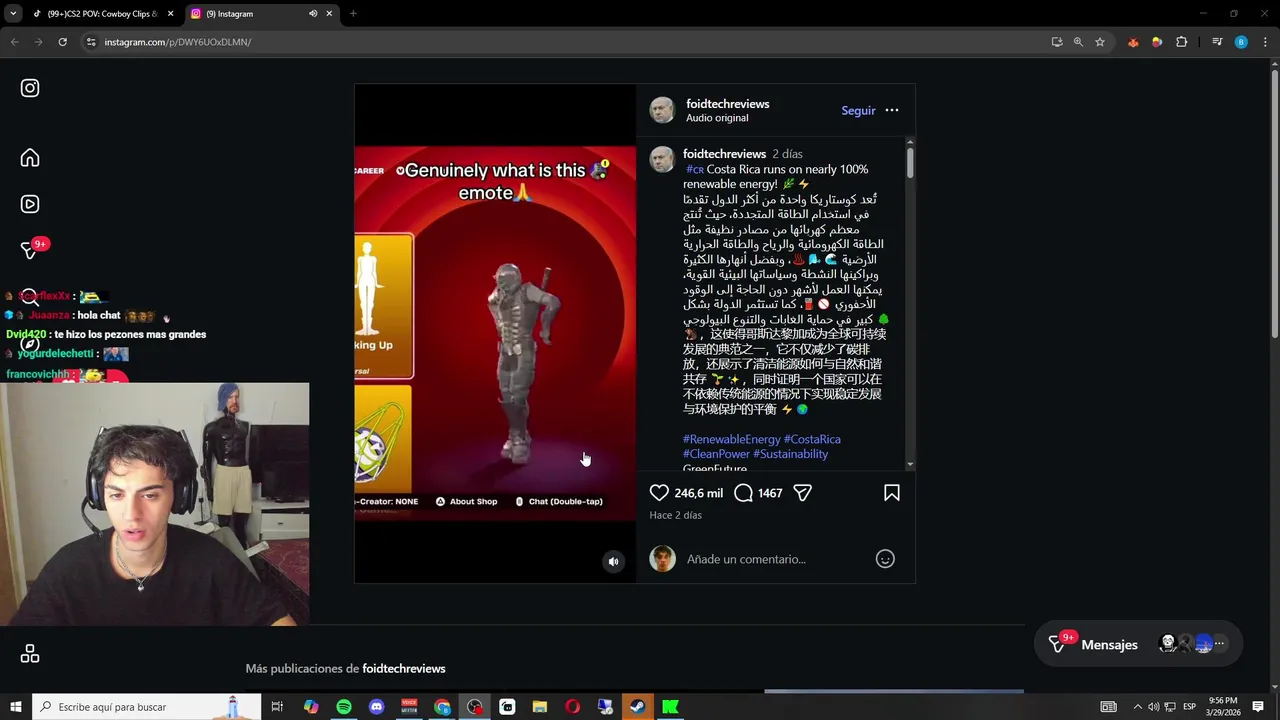Image resolution: width=1280 pixels, height=720 pixels.
Task: Open the Audio original link
Action: click(x=717, y=118)
